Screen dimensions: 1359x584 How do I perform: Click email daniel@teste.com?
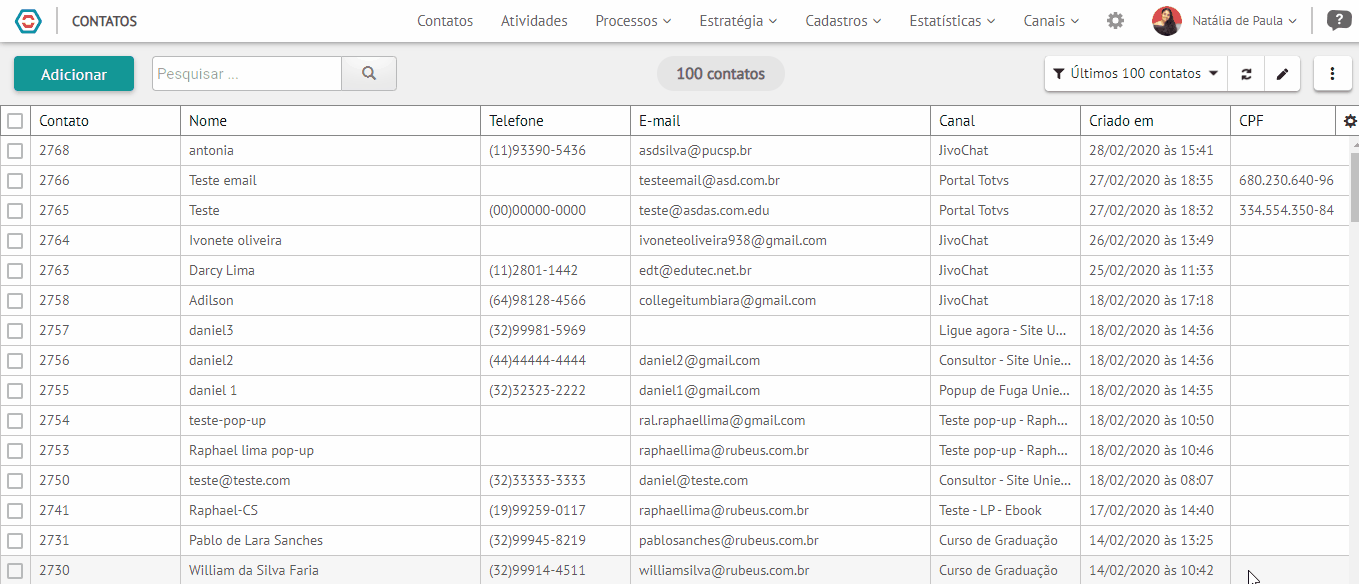(693, 481)
